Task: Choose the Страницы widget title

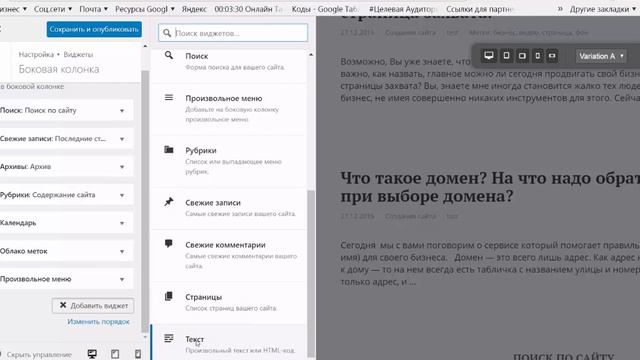Action: point(204,297)
